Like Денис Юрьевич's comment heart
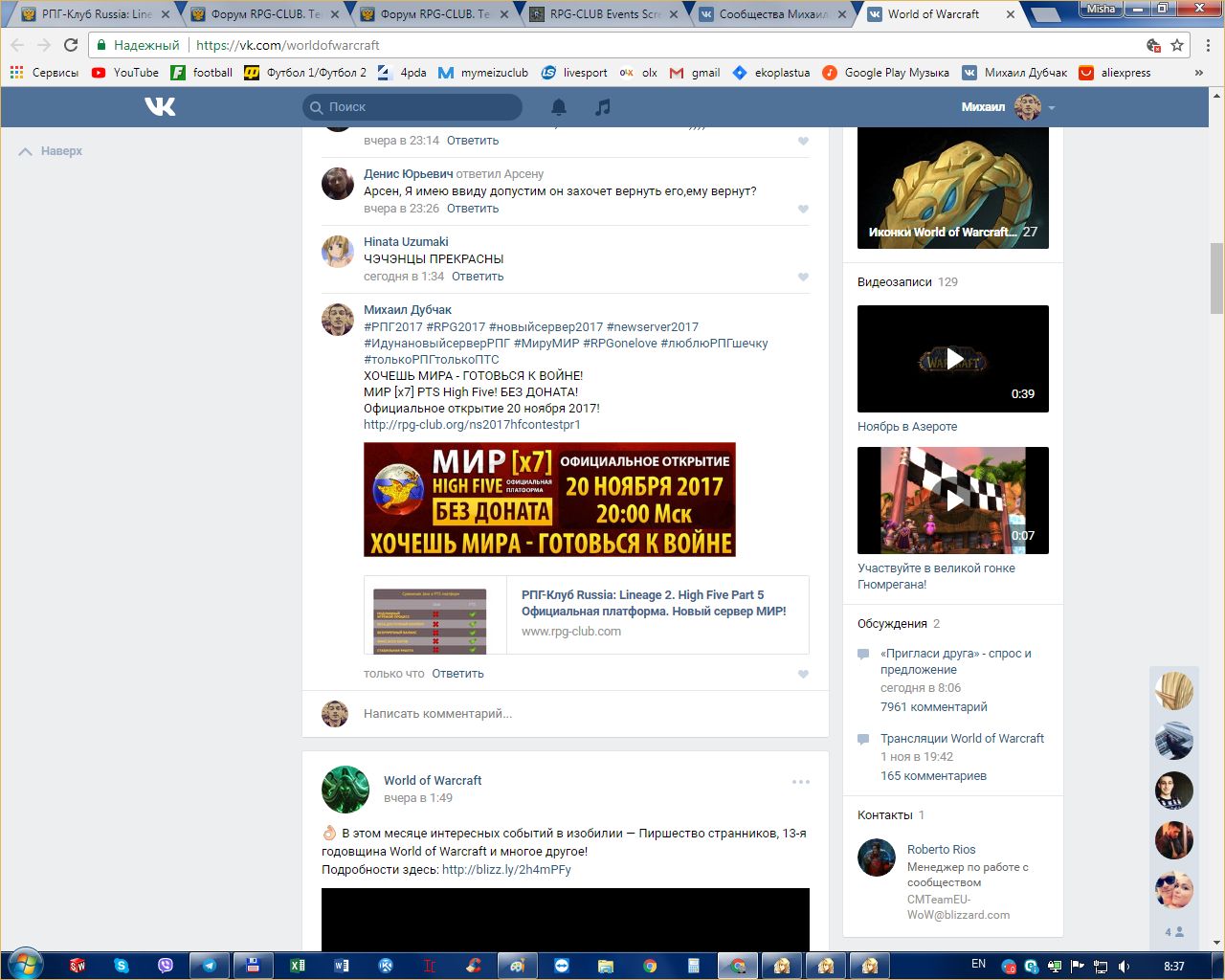Image resolution: width=1225 pixels, height=980 pixels. pos(803,209)
